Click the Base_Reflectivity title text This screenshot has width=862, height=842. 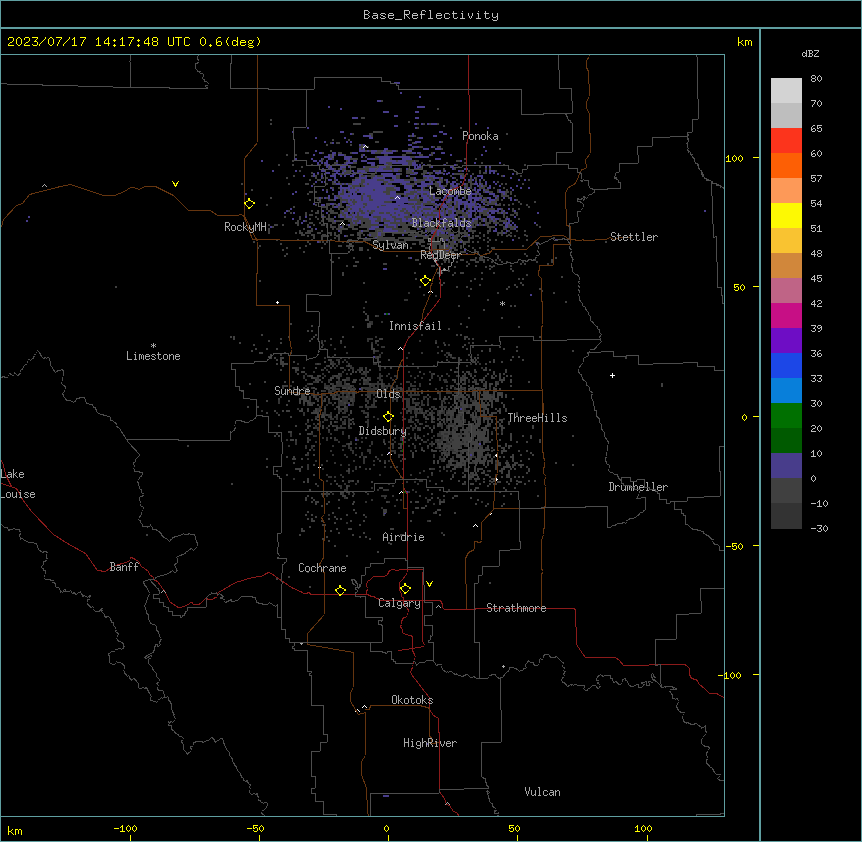coord(431,15)
